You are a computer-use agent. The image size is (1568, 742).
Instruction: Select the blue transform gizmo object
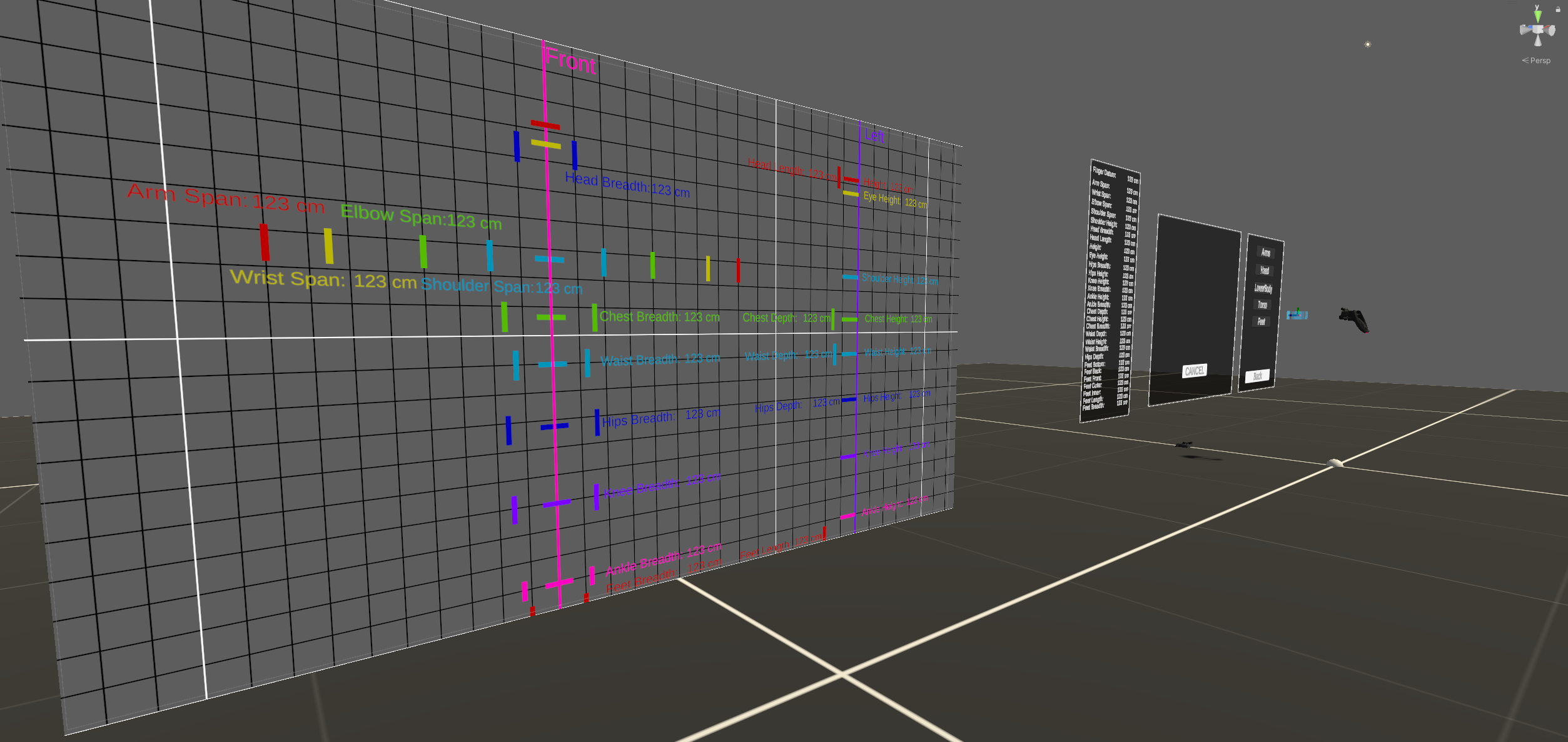1297,314
